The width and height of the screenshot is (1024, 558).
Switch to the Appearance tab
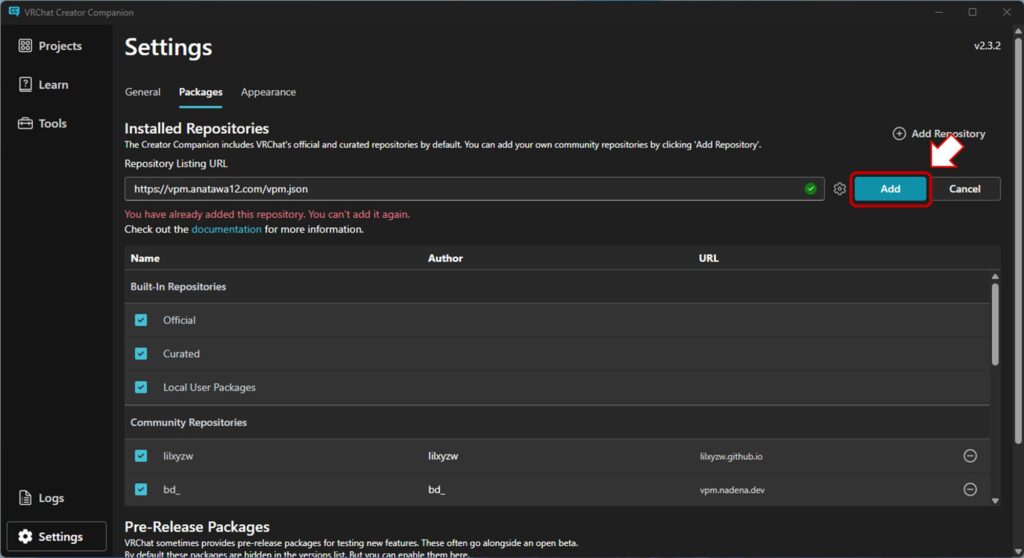268,92
